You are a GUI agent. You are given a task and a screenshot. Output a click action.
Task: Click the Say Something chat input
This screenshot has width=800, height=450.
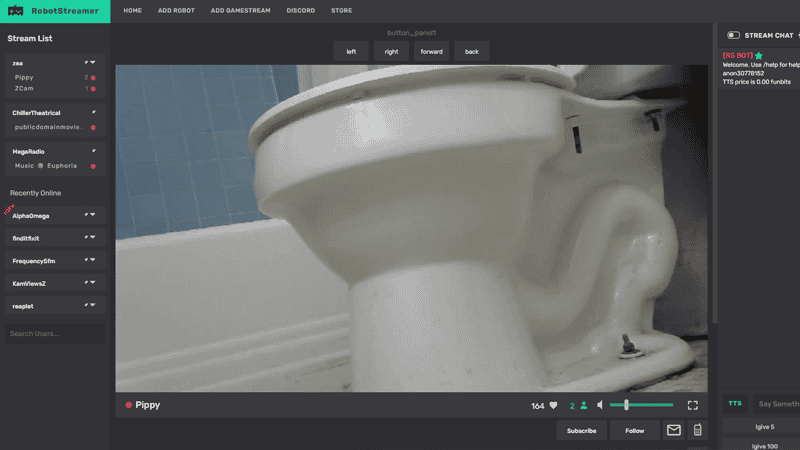click(777, 404)
